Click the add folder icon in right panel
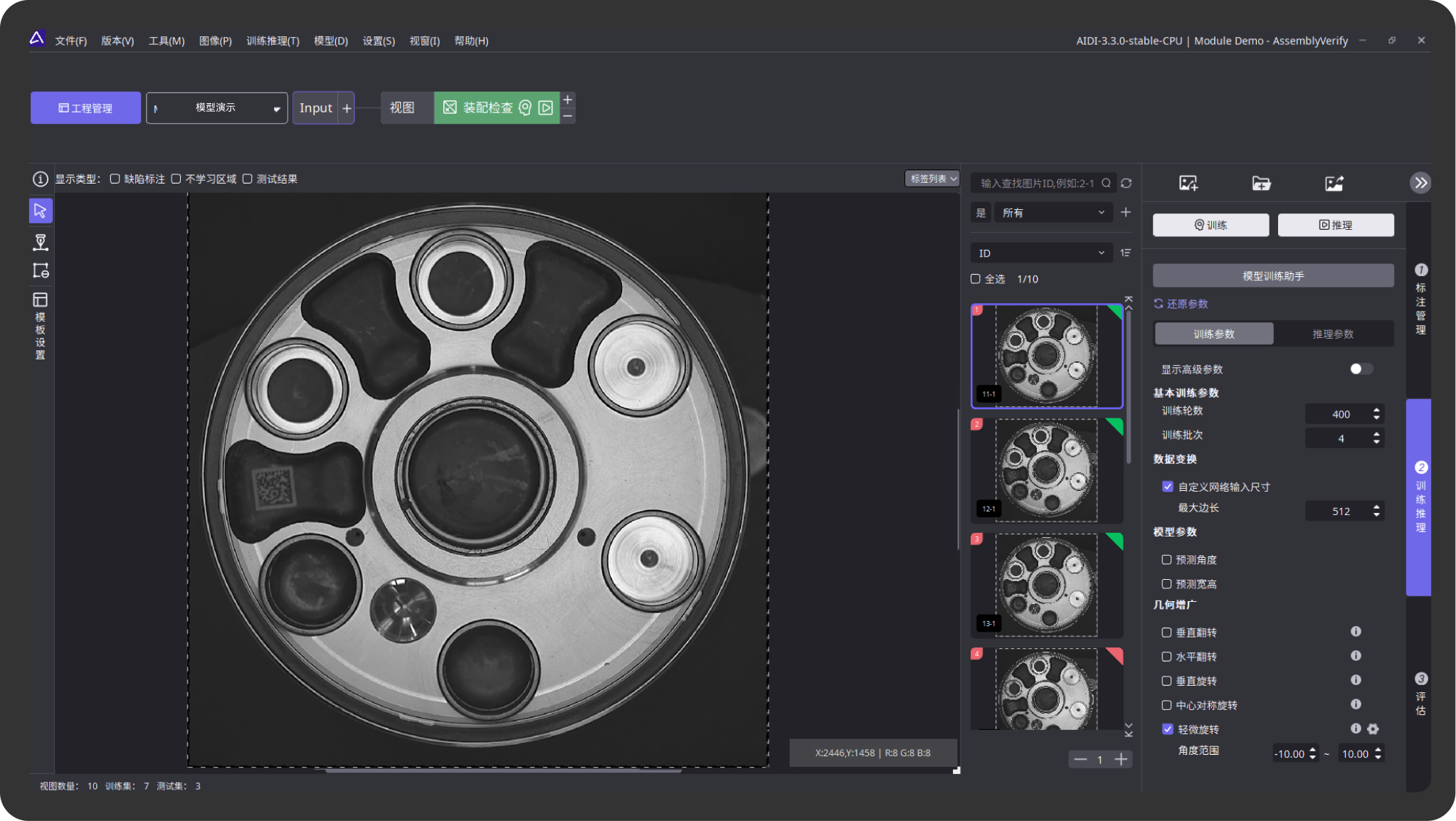 tap(1261, 184)
